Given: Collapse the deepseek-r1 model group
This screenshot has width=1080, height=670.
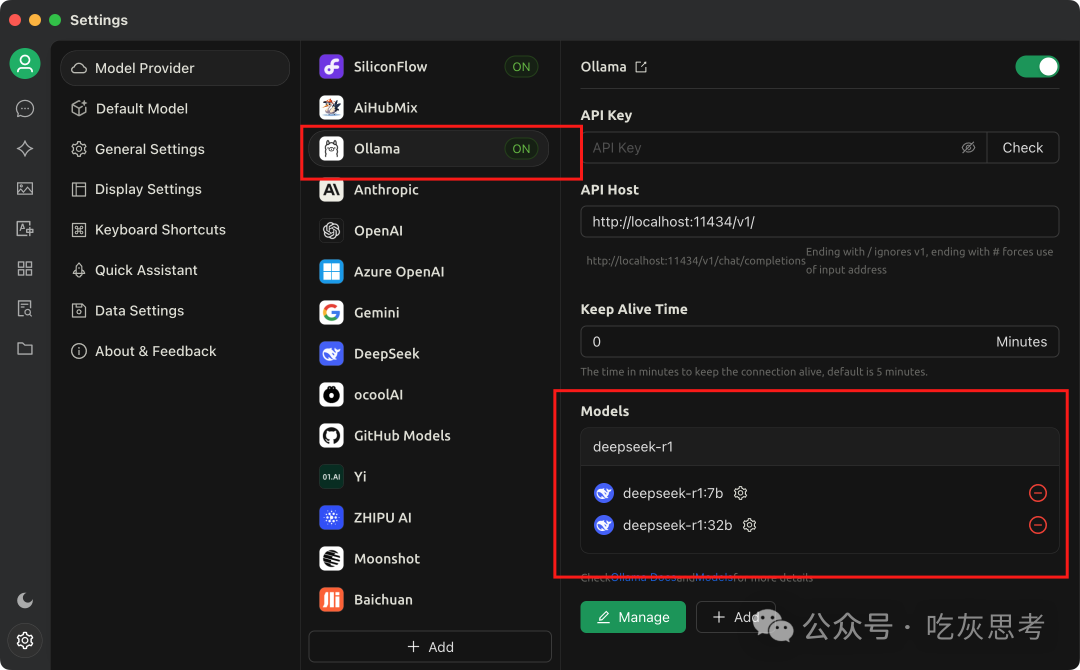Looking at the screenshot, I should coord(820,447).
